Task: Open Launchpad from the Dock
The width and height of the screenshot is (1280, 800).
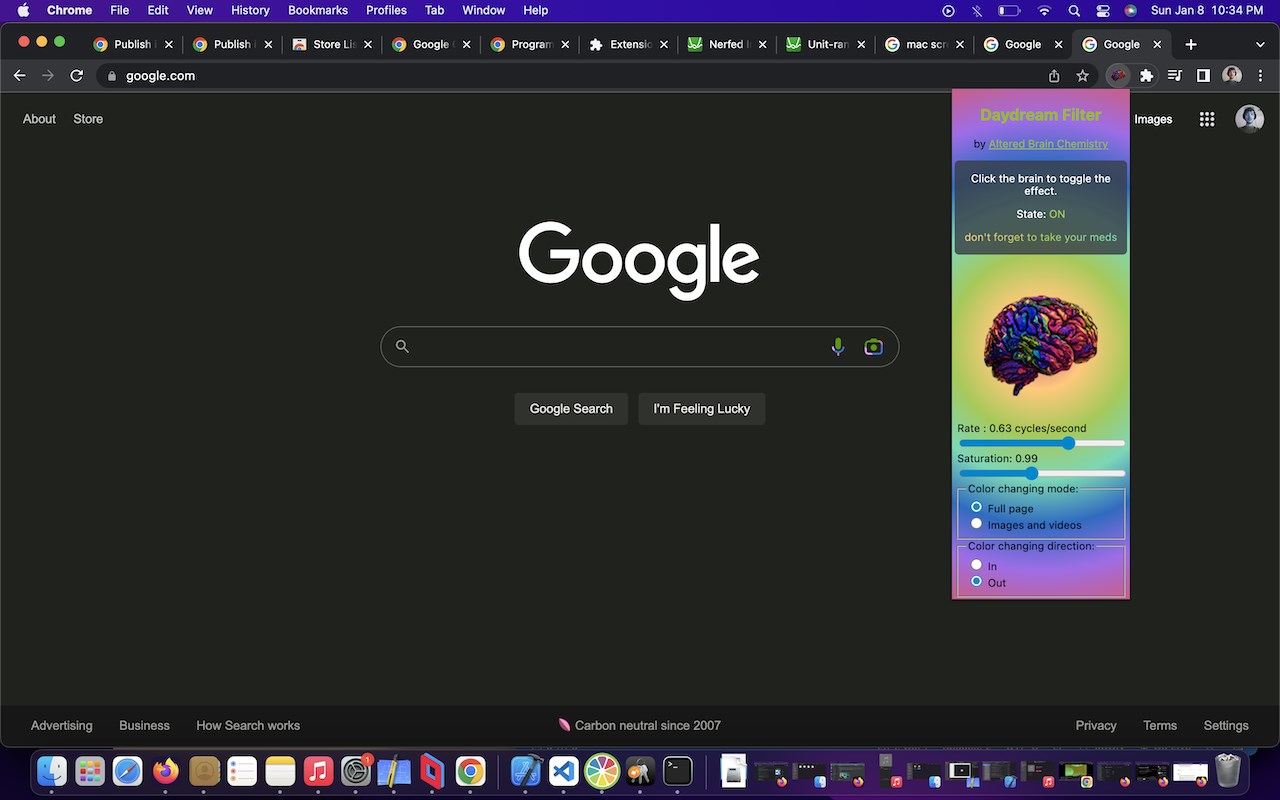Action: (90, 771)
